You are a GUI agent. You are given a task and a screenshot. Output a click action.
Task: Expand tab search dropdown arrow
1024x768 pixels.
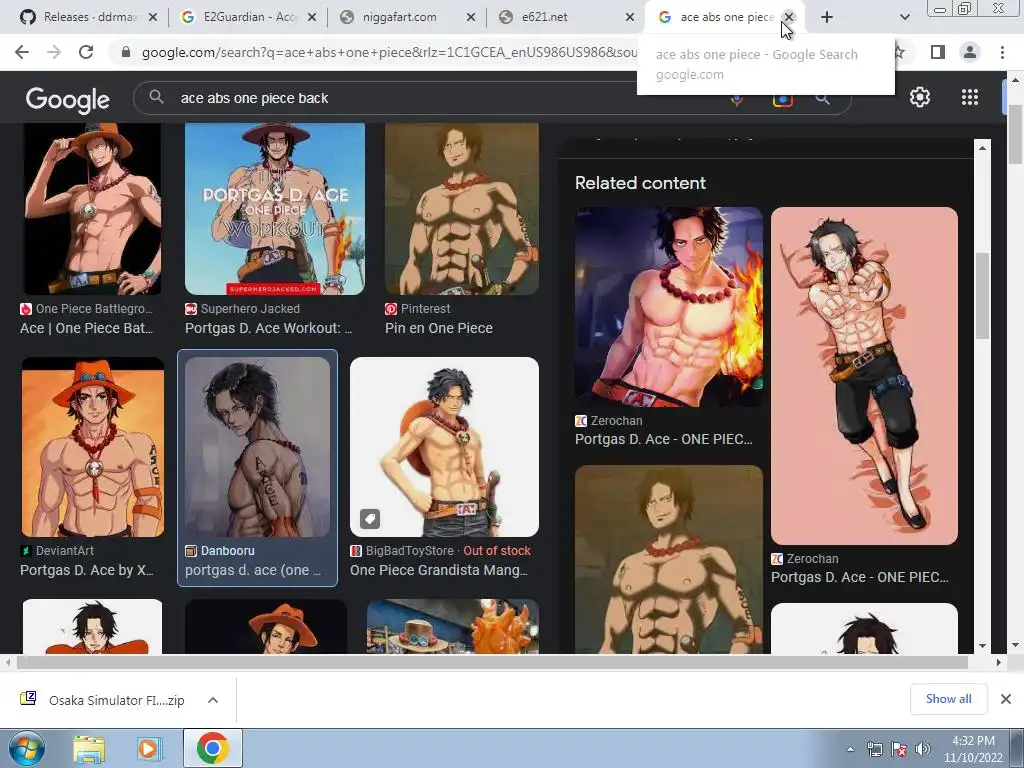(904, 17)
